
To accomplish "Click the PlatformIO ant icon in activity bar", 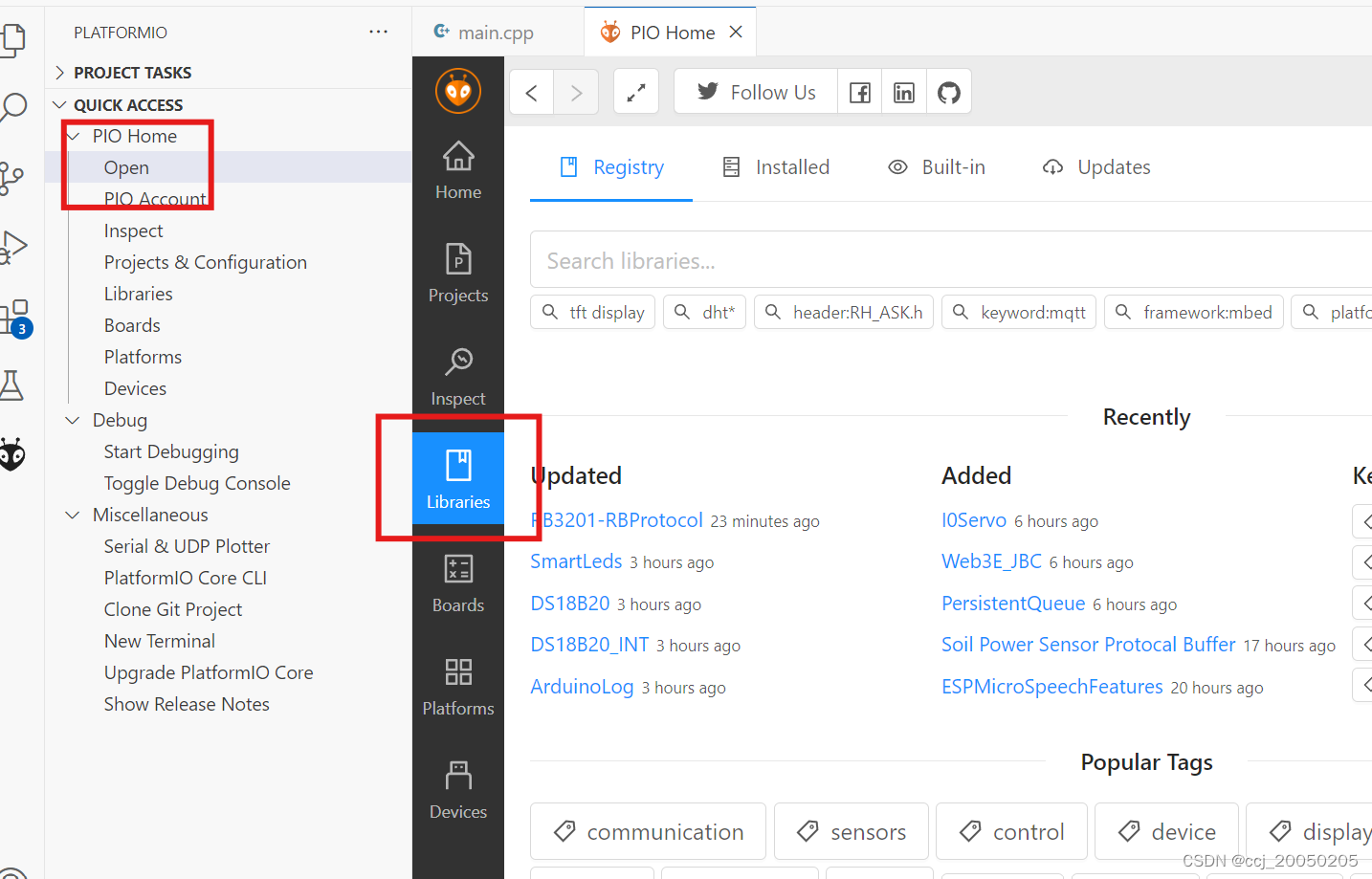I will [x=13, y=454].
